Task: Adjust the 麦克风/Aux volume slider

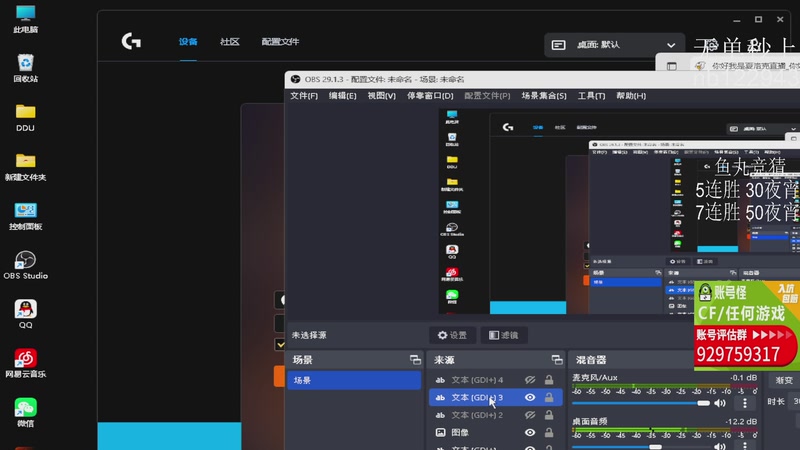Action: coord(641,403)
